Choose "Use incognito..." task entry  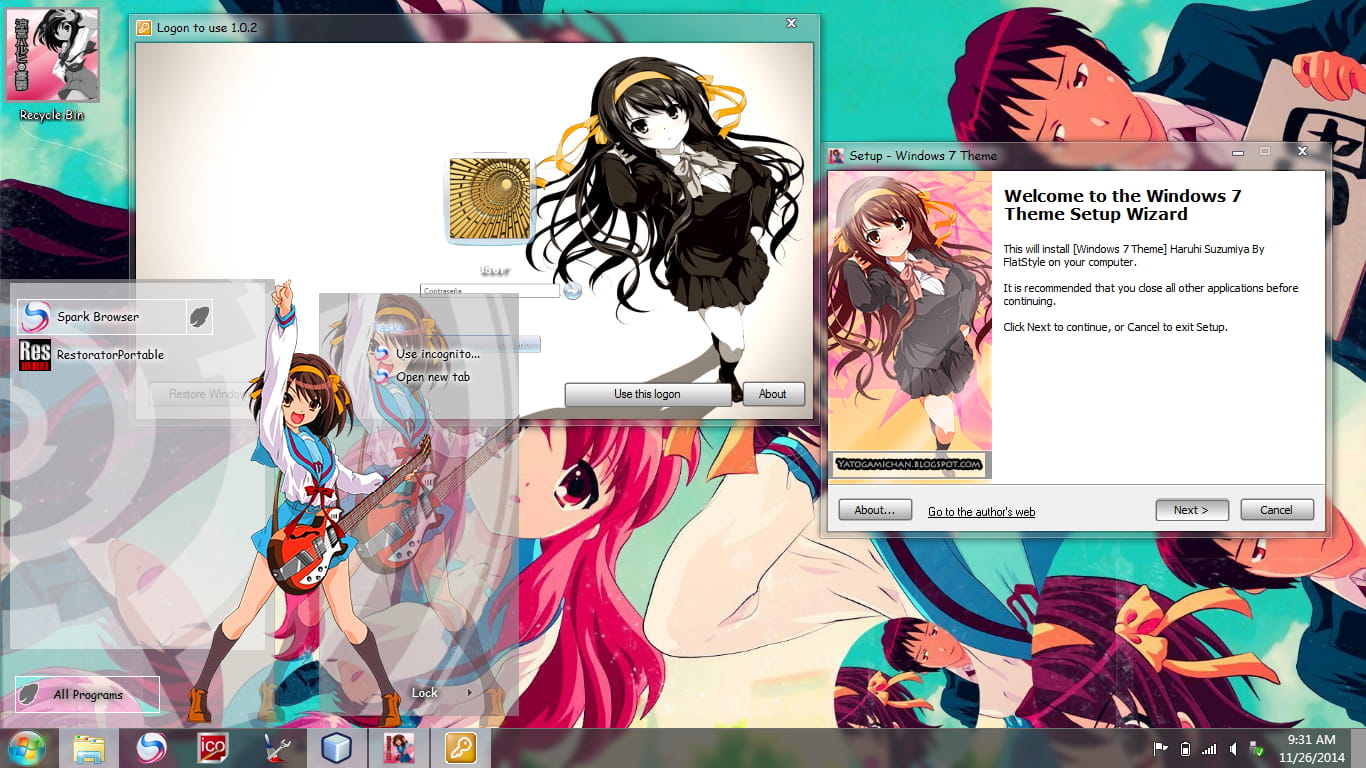pyautogui.click(x=437, y=354)
